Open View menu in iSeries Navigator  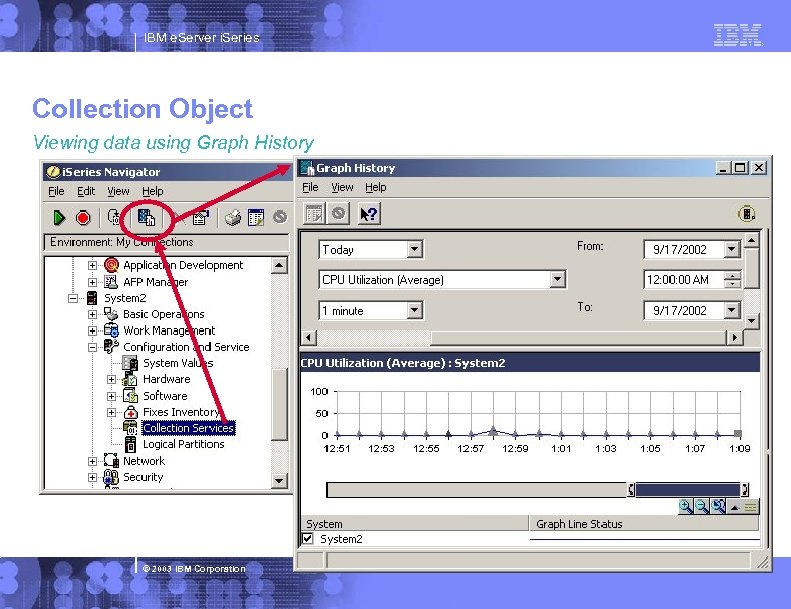click(x=118, y=191)
